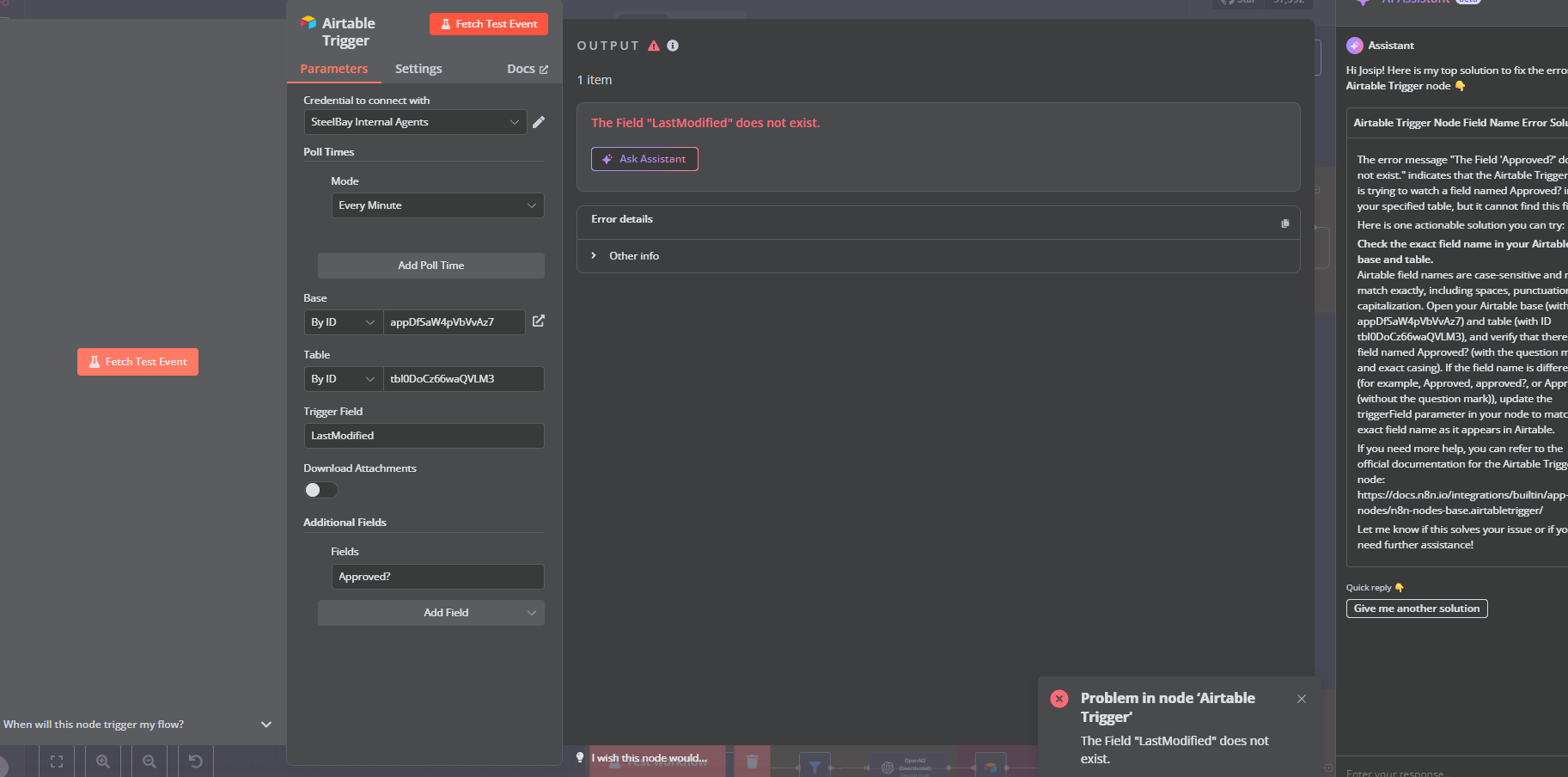Viewport: 1568px width, 777px height.
Task: Edit the SteelBay credential via pencil icon
Action: click(x=539, y=122)
